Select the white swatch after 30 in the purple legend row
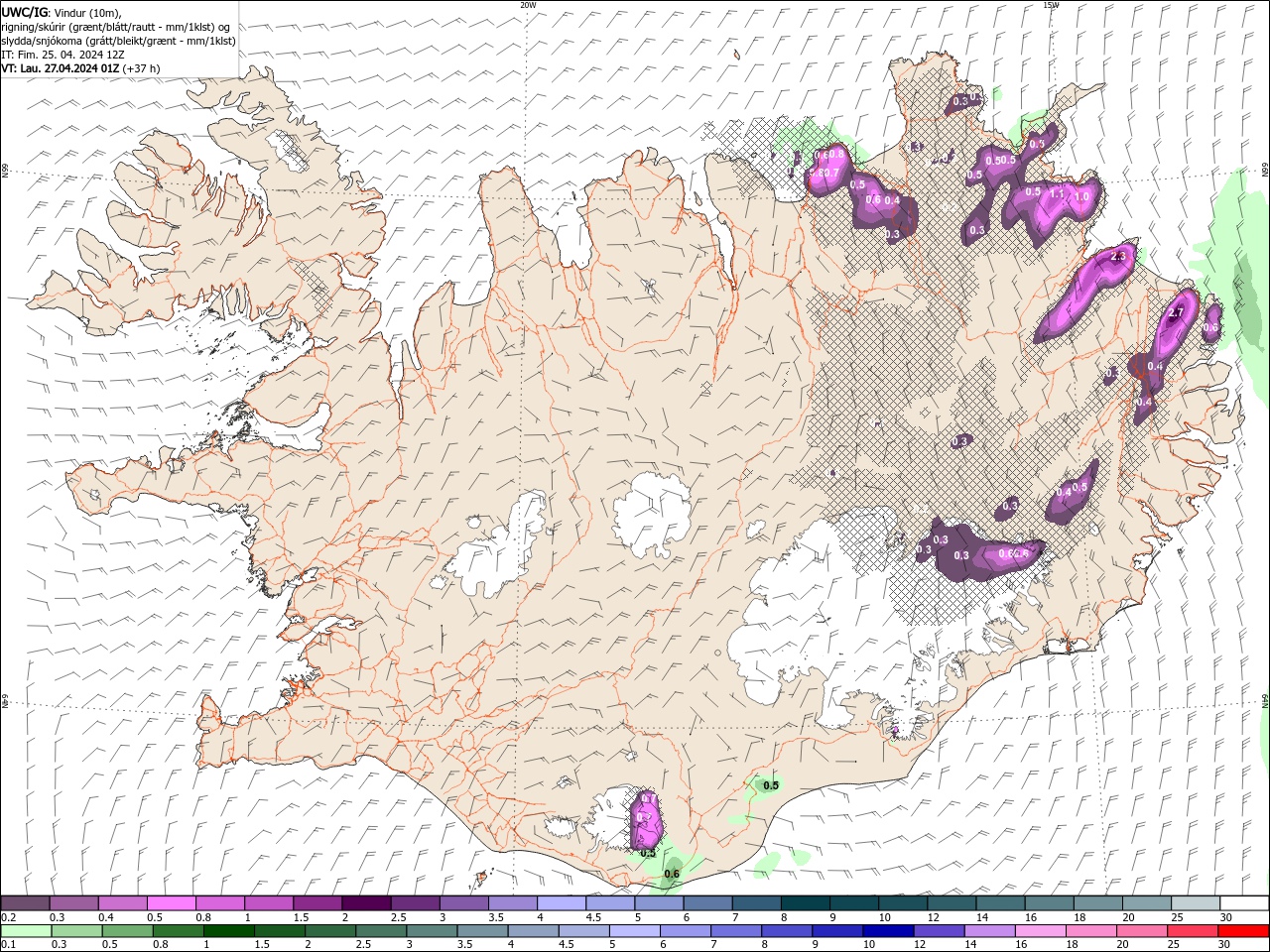1270x952 pixels. [x=1243, y=903]
